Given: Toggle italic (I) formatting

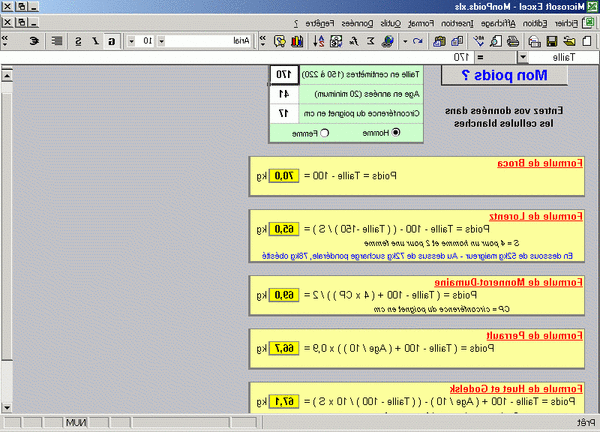Looking at the screenshot, I should tap(95, 41).
